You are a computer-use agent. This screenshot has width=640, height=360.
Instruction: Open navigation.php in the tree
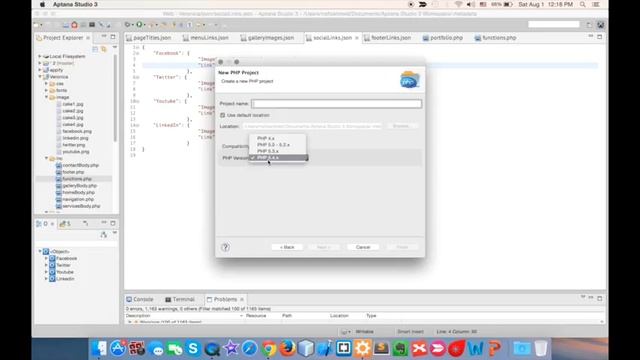coord(75,199)
